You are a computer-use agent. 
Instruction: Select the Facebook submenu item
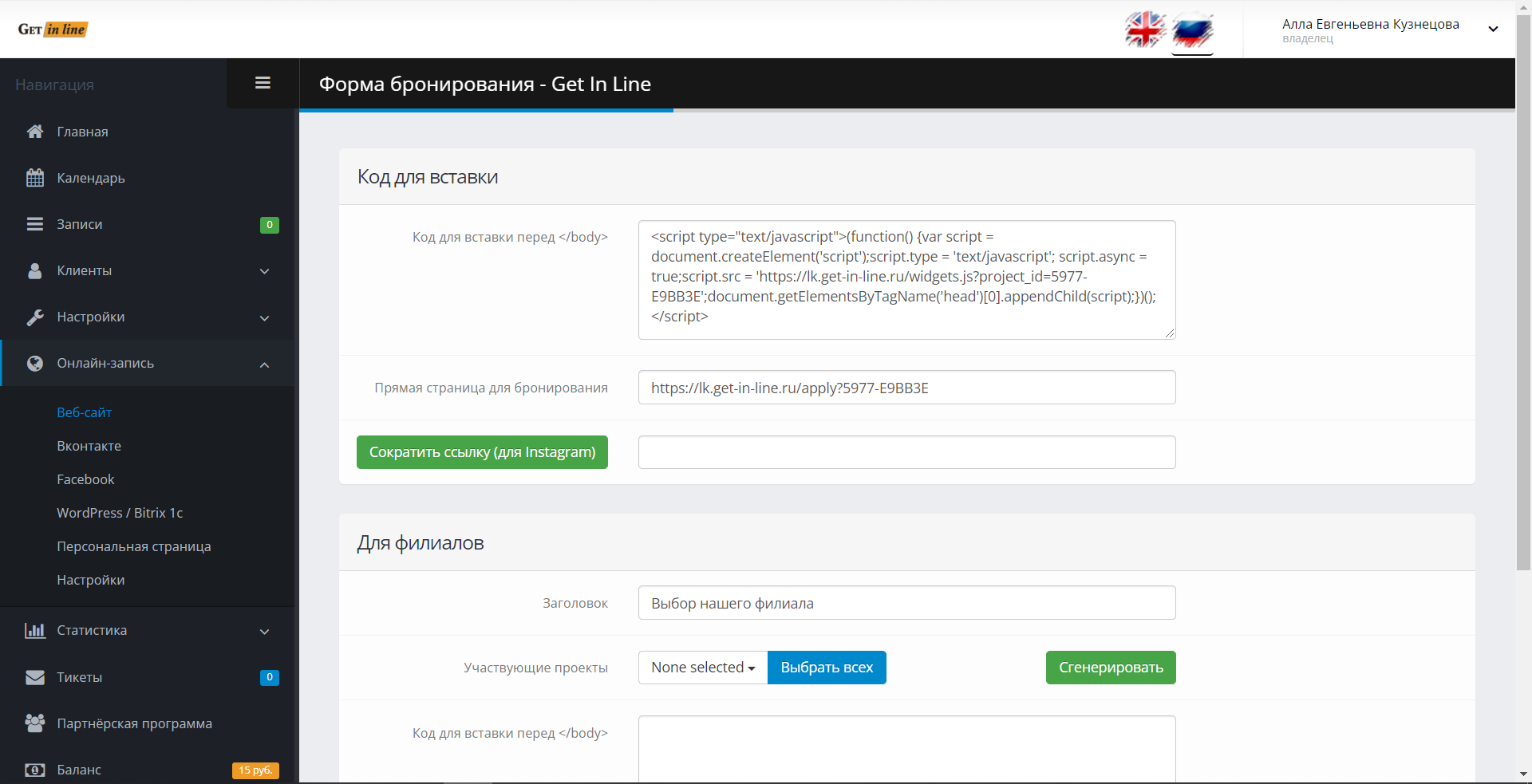click(x=86, y=479)
